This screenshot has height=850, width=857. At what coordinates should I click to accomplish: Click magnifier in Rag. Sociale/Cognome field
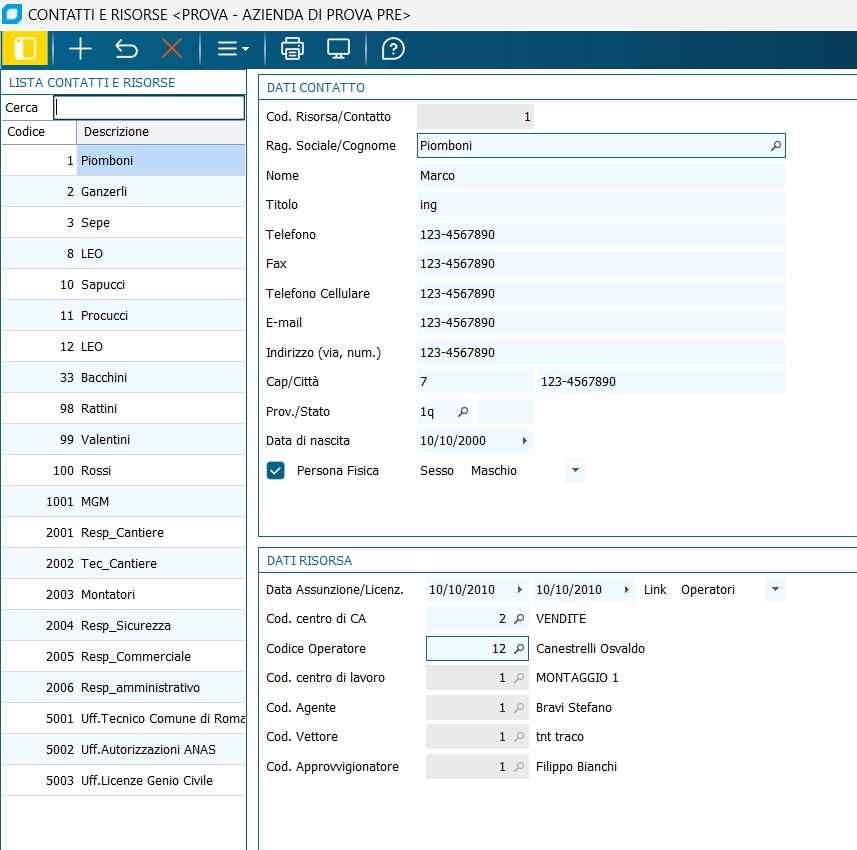[x=775, y=146]
